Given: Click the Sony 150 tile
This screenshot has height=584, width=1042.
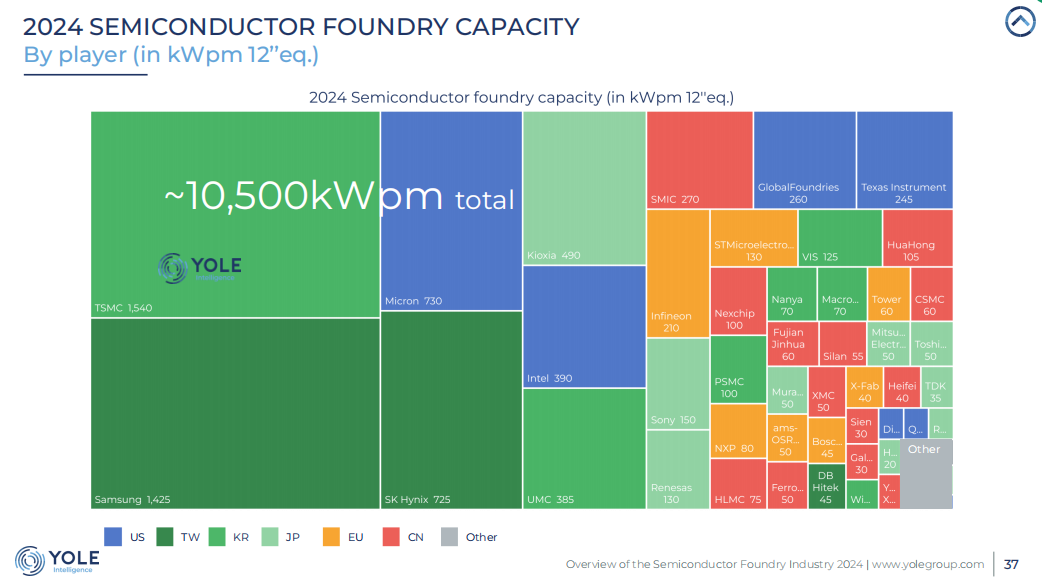Looking at the screenshot, I should coord(678,384).
